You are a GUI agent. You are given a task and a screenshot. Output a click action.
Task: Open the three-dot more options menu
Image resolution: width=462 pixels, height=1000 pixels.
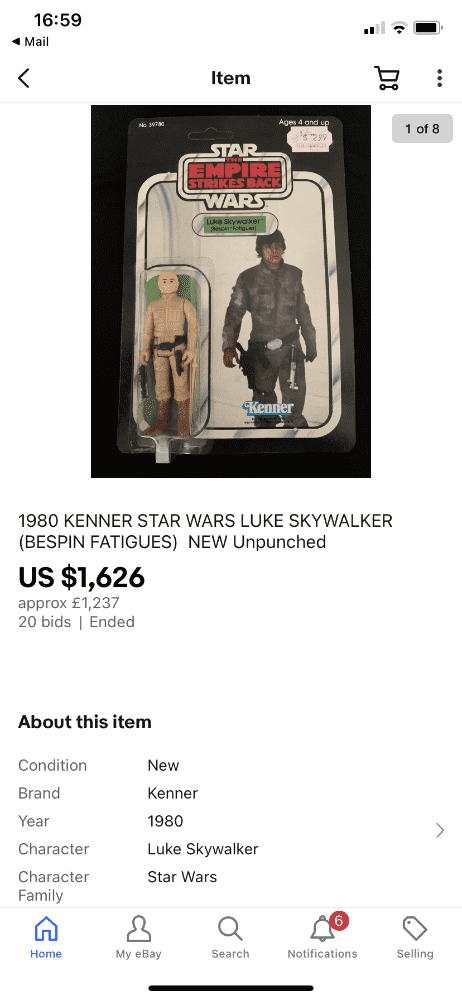point(439,78)
